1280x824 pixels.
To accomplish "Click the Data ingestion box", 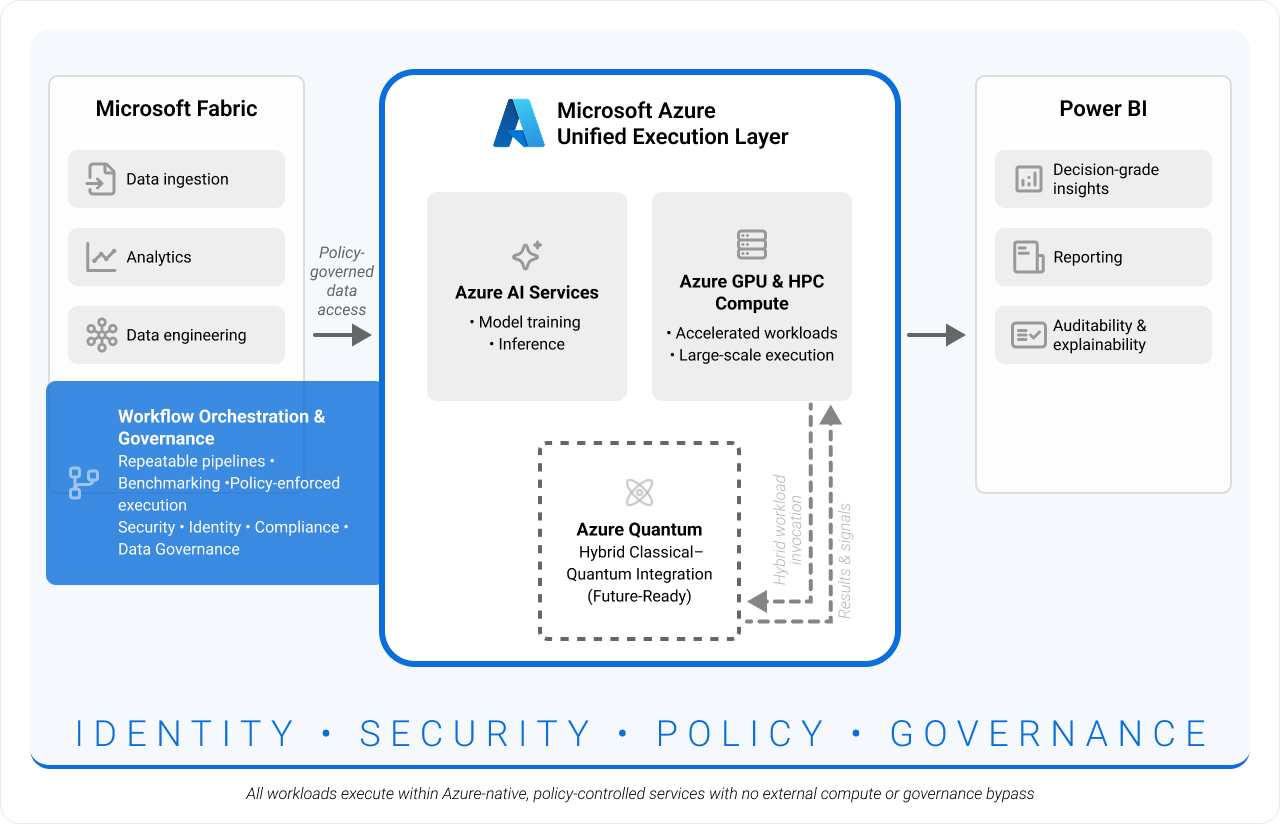I will click(177, 179).
